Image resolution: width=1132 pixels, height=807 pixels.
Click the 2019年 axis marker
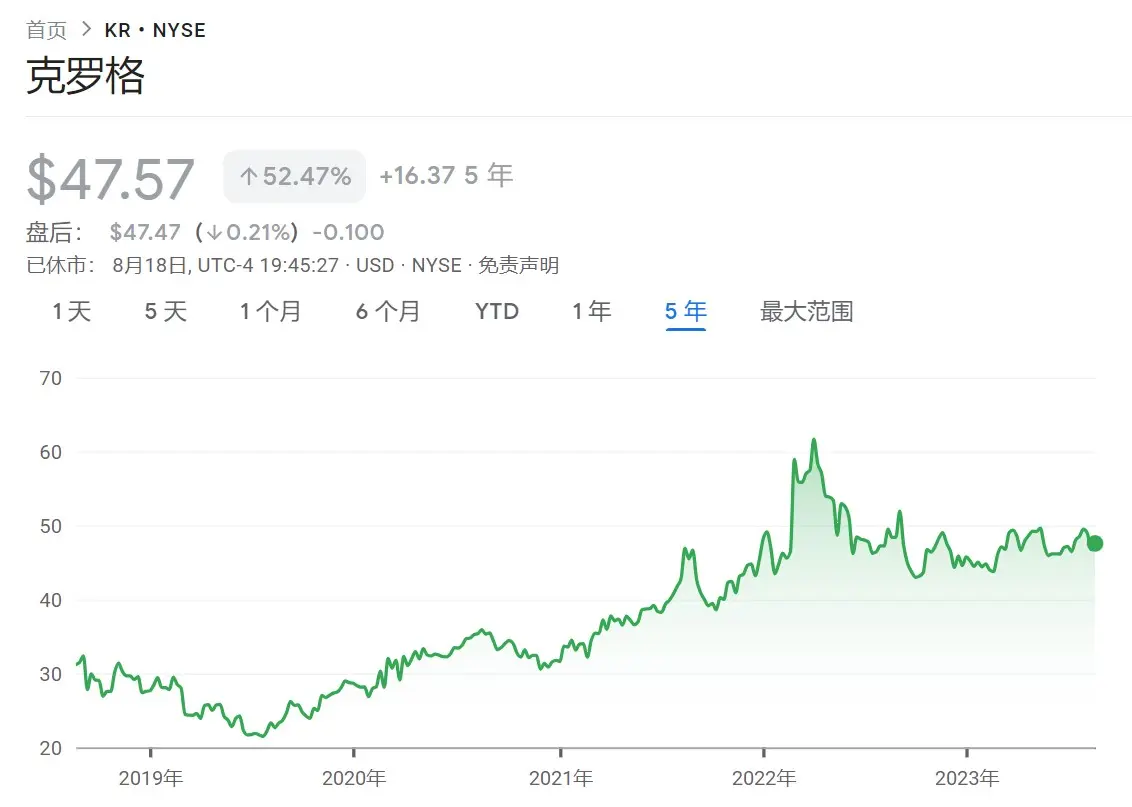click(151, 778)
